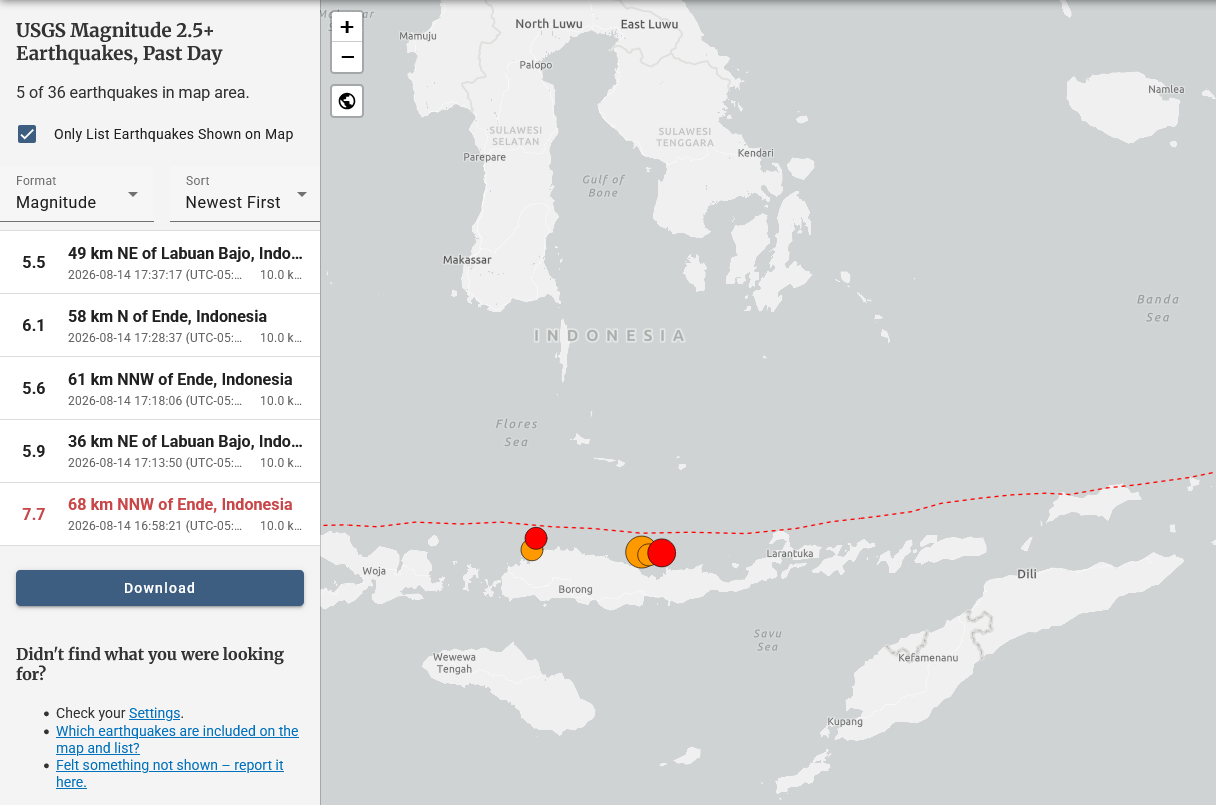
Task: Select the large red earthquake circle north of Ende
Action: [x=661, y=553]
